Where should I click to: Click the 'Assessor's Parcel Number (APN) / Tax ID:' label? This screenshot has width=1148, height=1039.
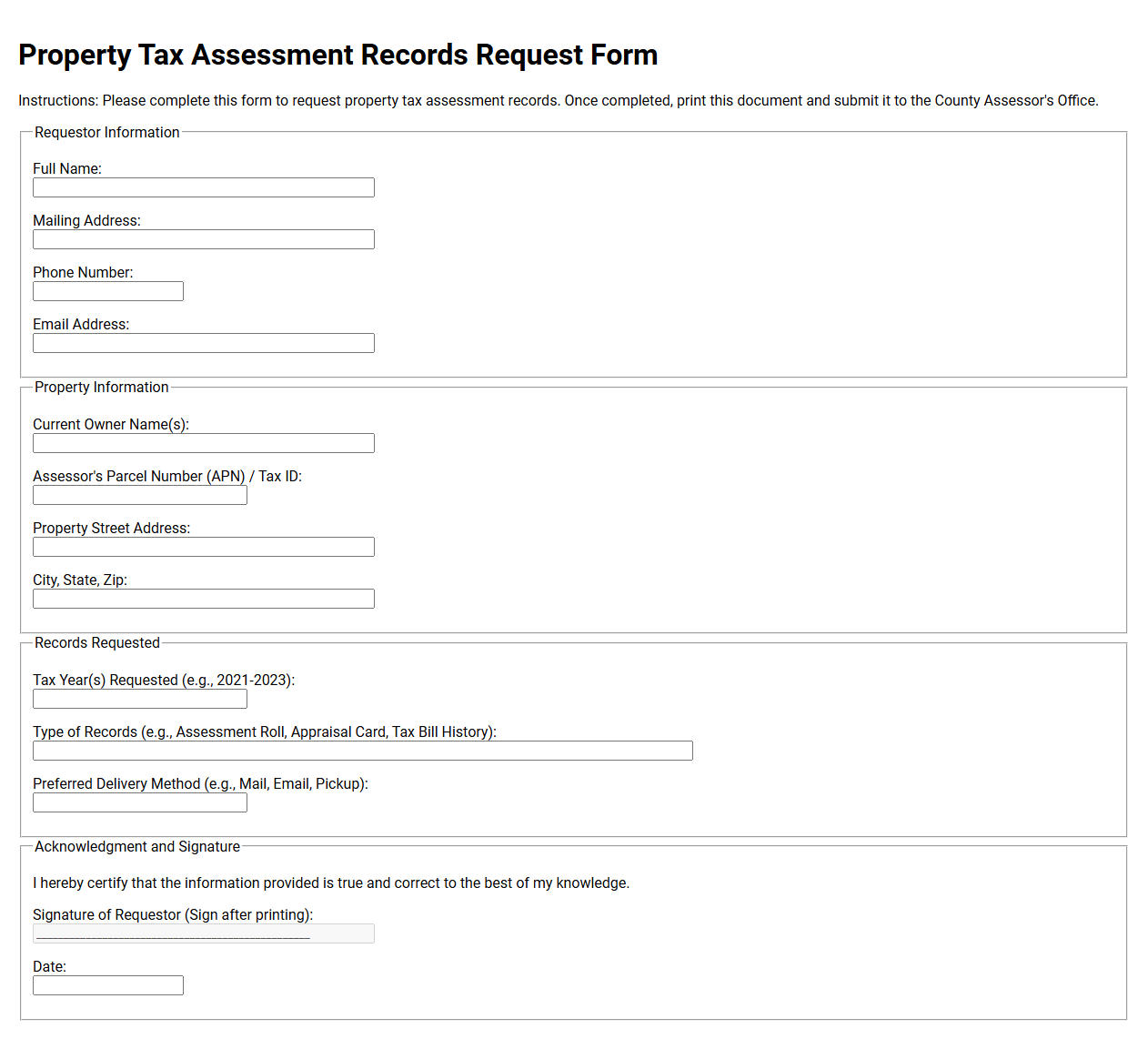[167, 476]
